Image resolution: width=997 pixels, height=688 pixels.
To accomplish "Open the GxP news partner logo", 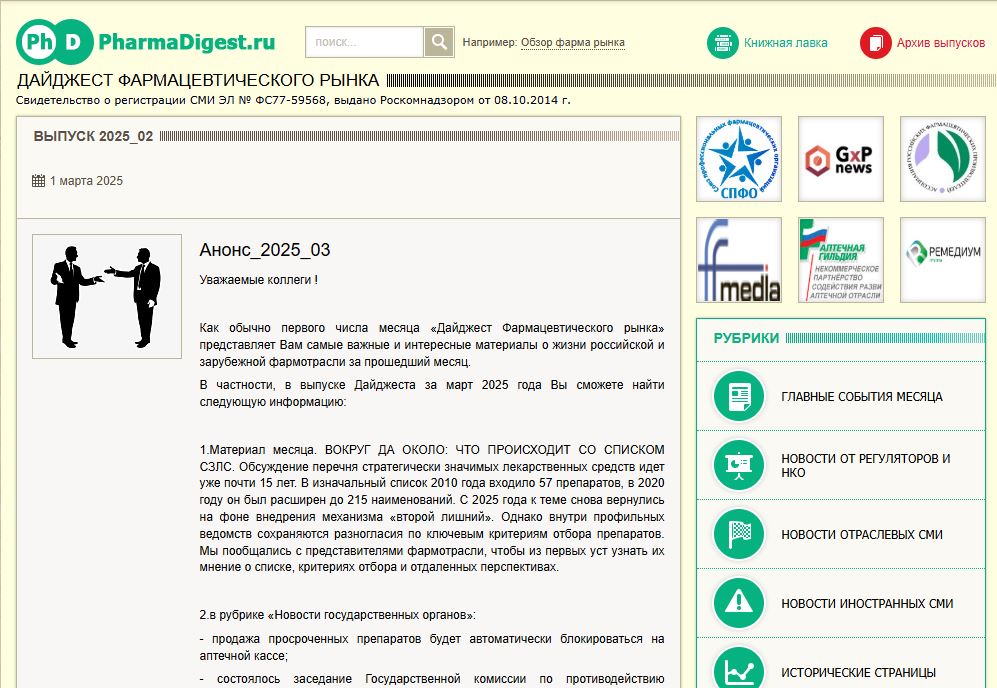I will click(840, 159).
